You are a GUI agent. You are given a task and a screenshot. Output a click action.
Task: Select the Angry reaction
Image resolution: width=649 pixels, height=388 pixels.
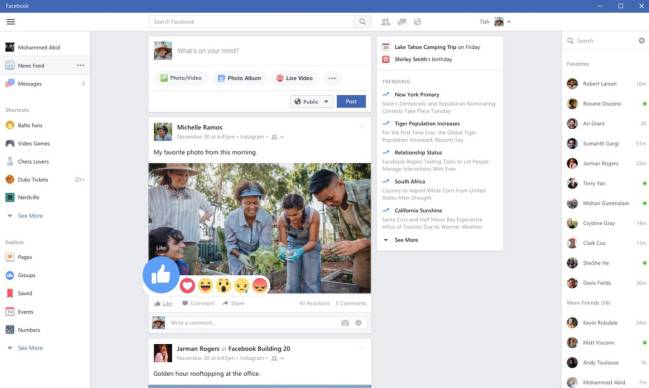[260, 285]
